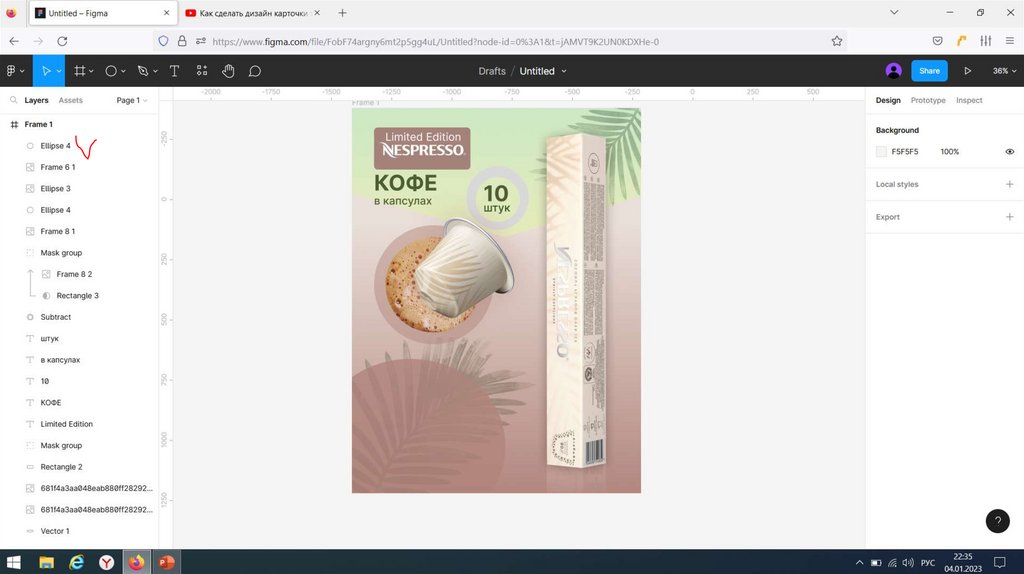Open the 36% zoom dropdown
Screen dimensions: 1024x574
tap(1003, 71)
